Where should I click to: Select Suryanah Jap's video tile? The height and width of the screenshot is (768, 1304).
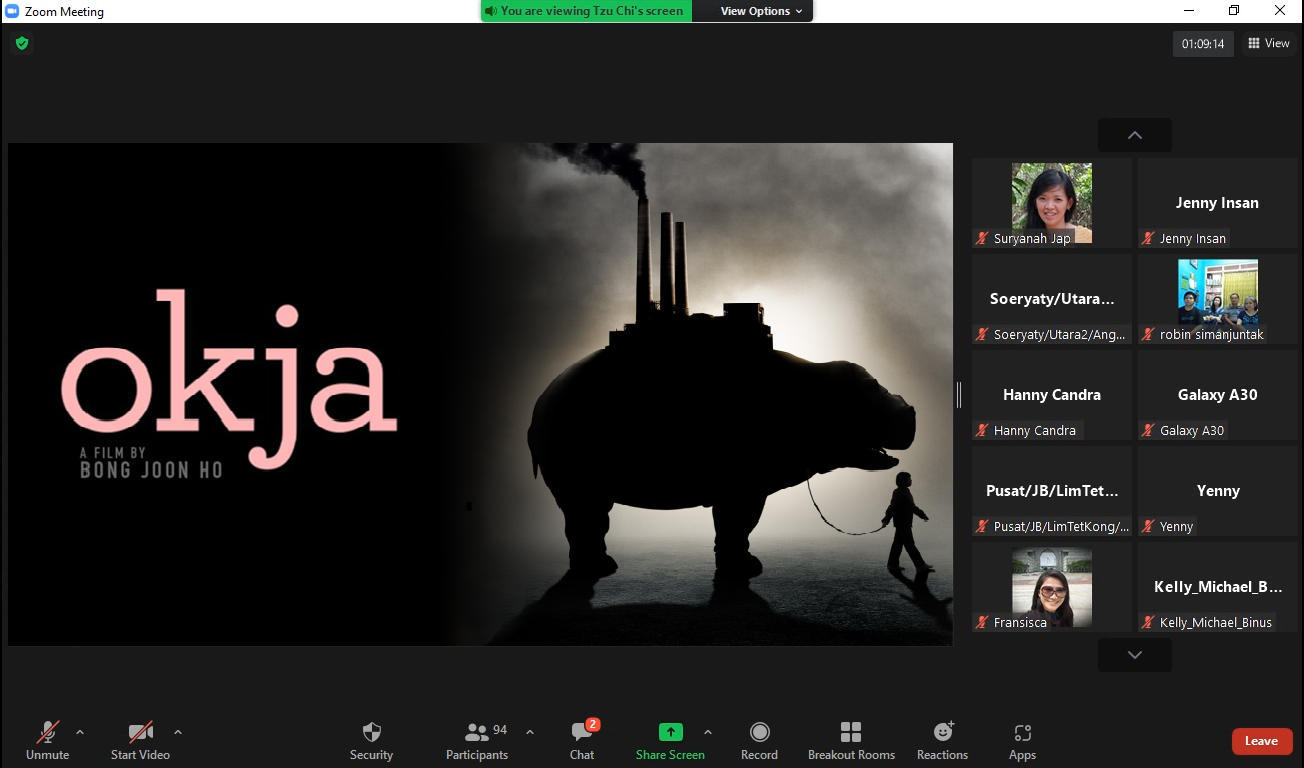coord(1052,203)
